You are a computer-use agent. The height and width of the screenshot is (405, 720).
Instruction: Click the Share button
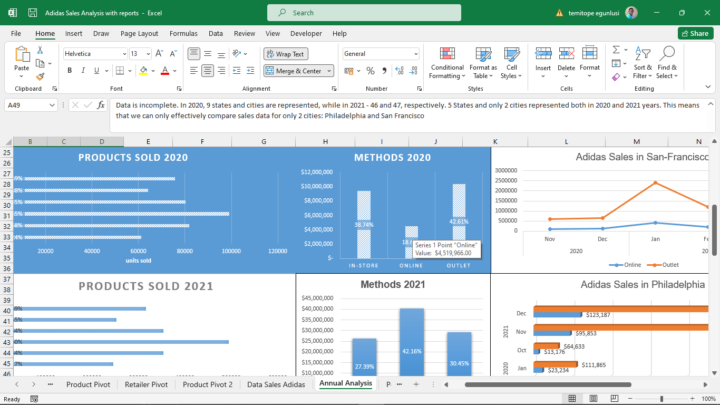694,33
